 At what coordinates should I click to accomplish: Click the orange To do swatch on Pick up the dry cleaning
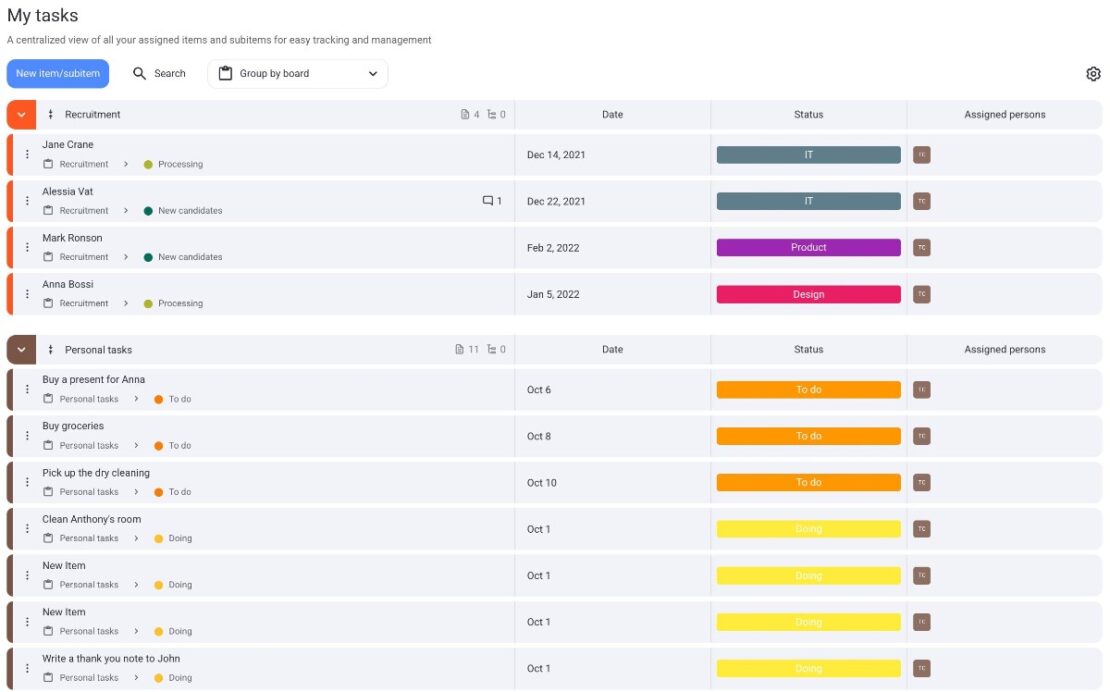[158, 491]
